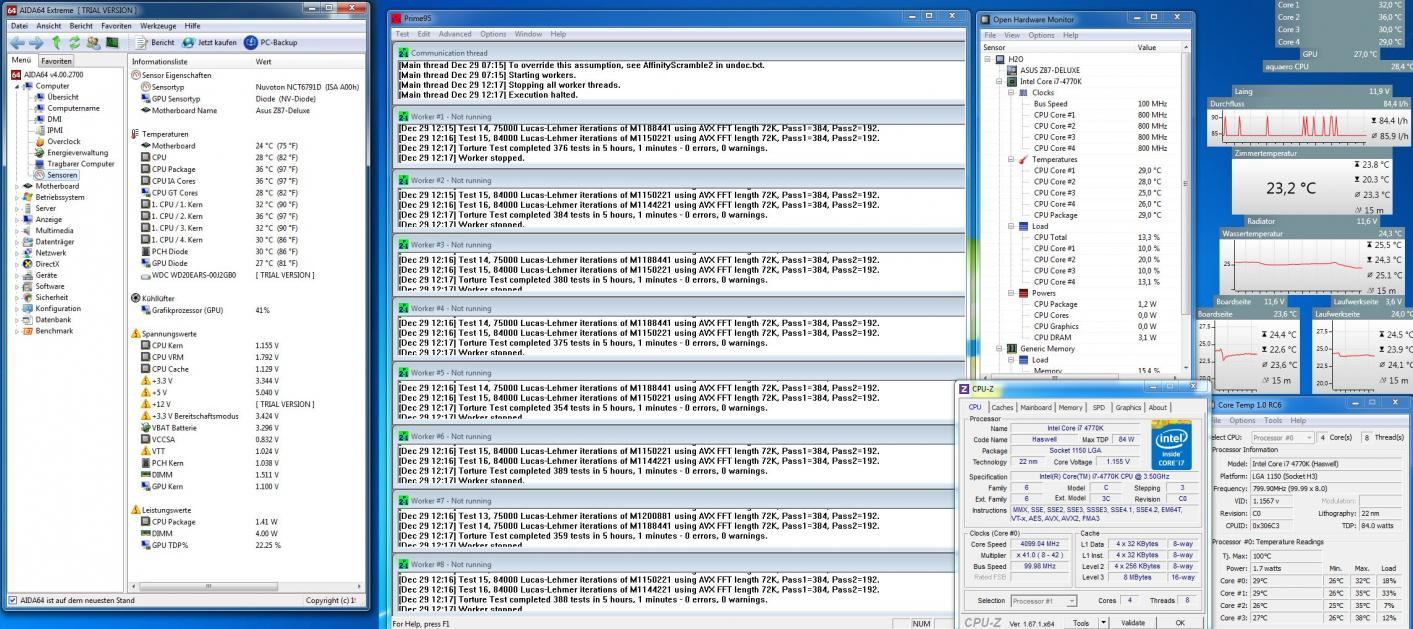Click the green monitor icon in AIDA64 toolbar

[113, 43]
